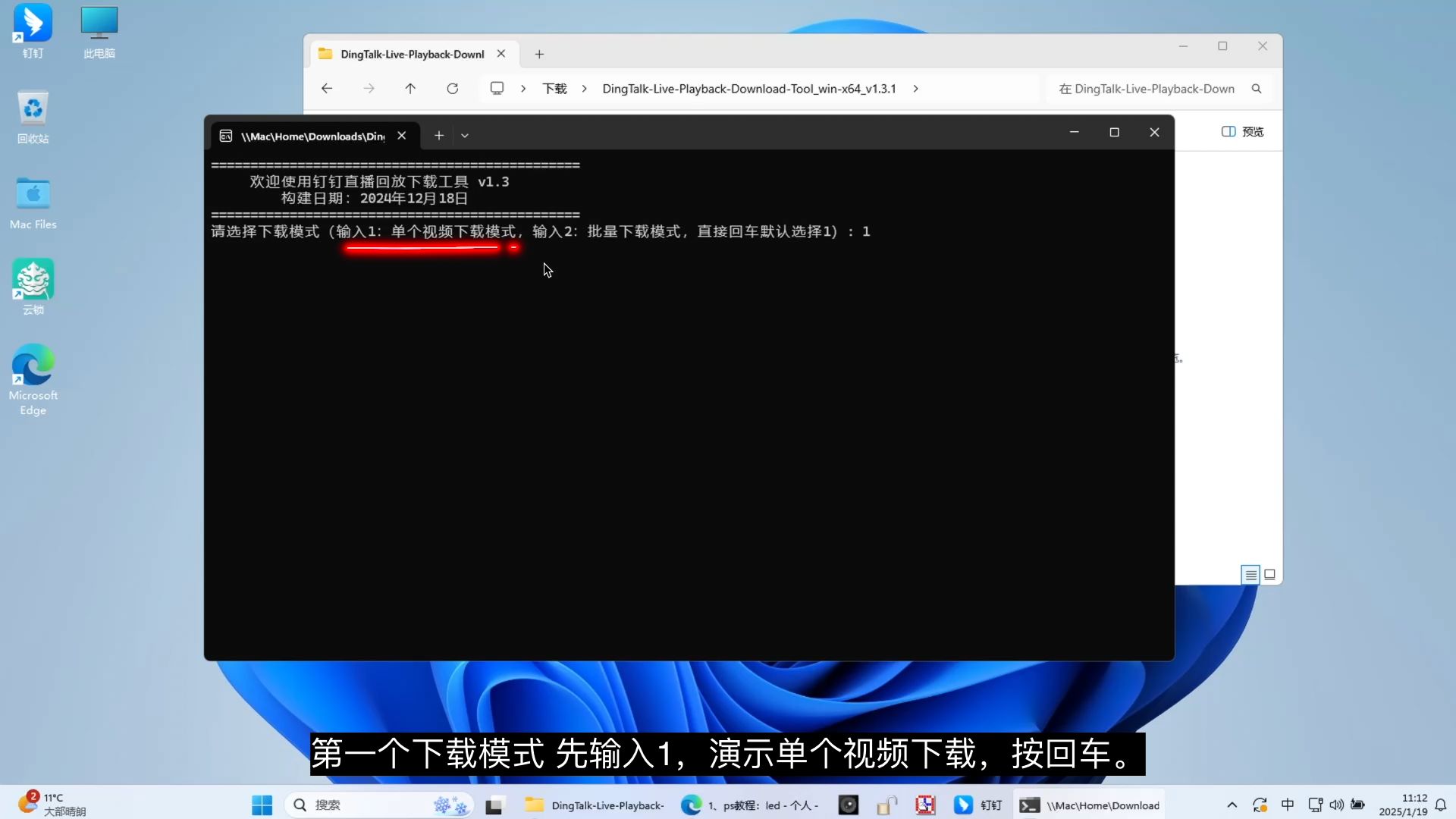Viewport: 1456px width, 819px height.
Task: Open the Mac Files folder
Action: 33,202
